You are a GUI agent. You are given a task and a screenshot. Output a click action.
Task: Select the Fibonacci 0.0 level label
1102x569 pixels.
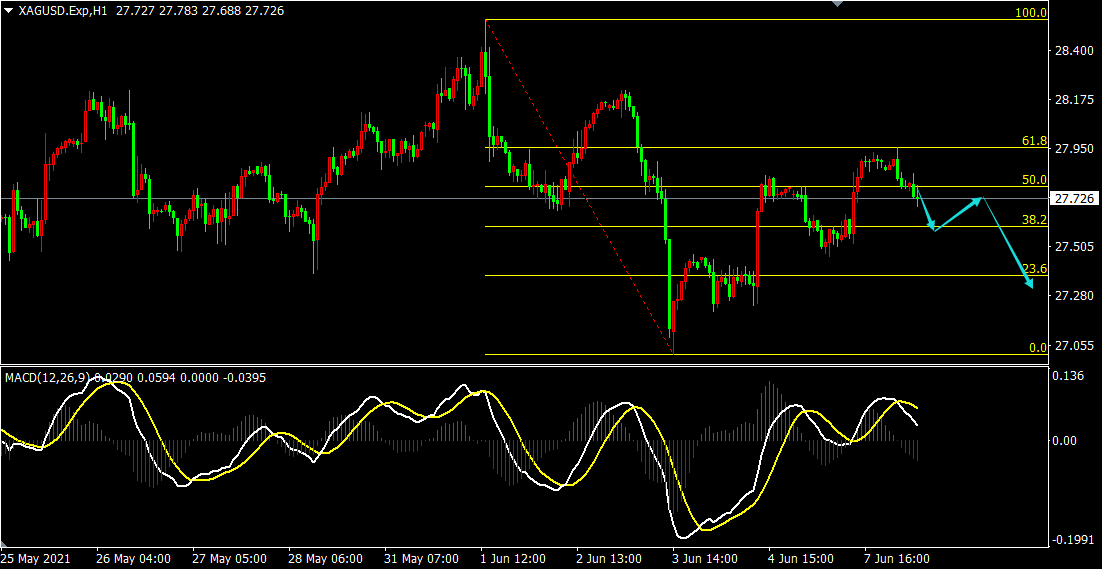1037,347
